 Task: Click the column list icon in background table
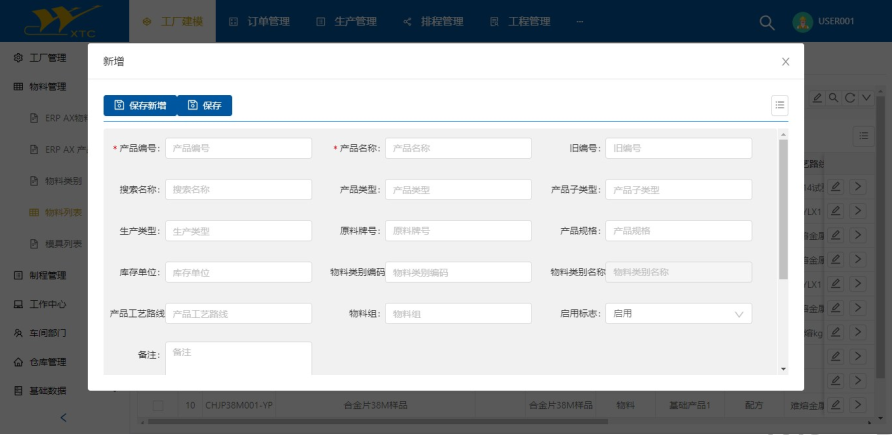pyautogui.click(x=864, y=136)
